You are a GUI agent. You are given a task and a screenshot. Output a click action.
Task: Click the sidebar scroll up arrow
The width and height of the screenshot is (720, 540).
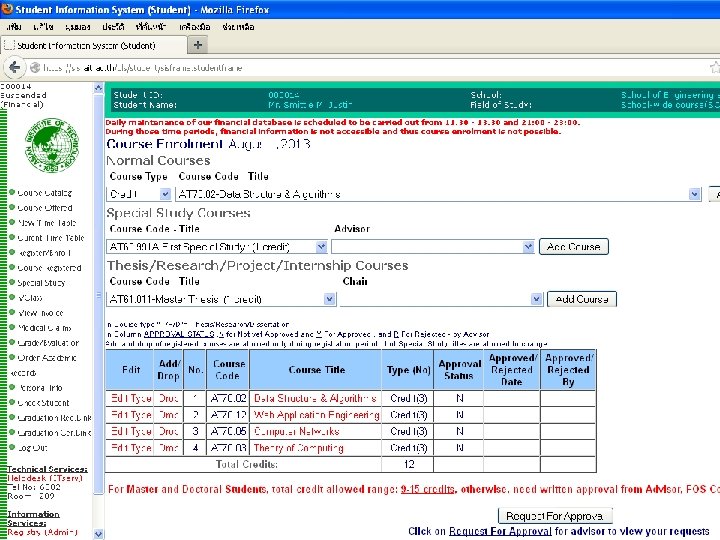coord(98,87)
